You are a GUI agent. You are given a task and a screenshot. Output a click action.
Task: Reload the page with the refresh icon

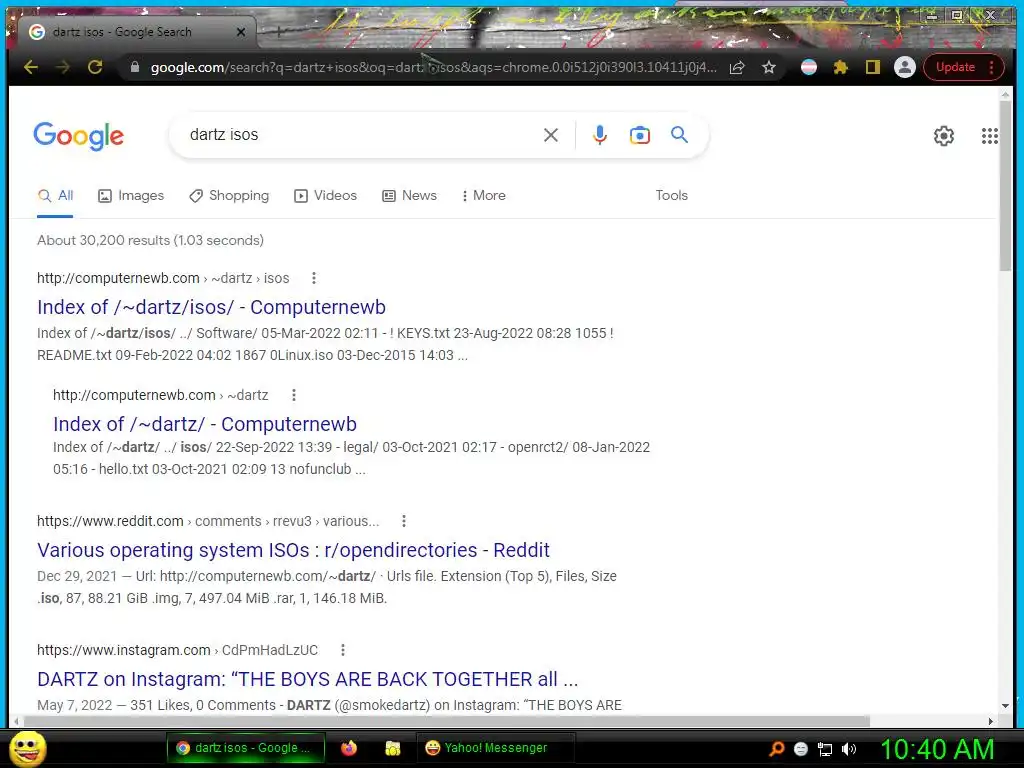(x=95, y=67)
